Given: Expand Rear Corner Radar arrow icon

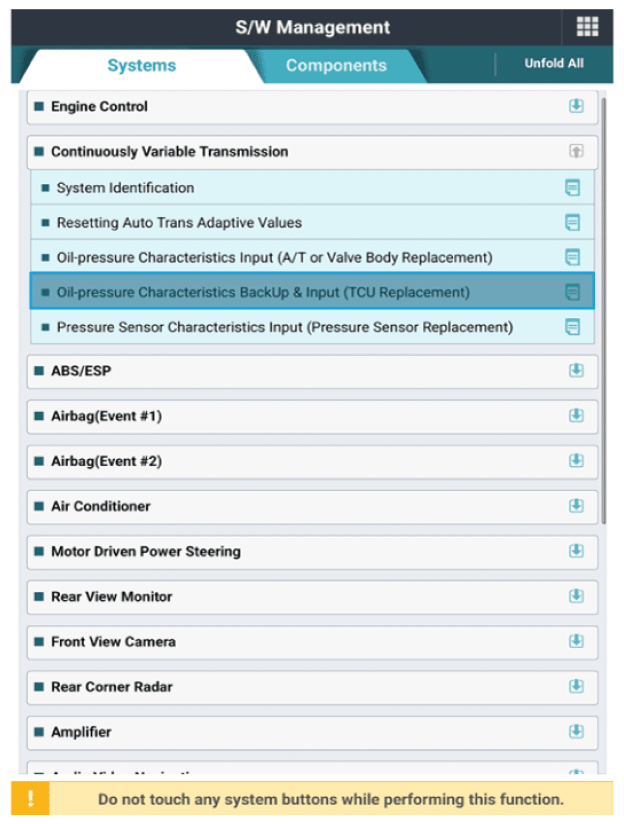Looking at the screenshot, I should click(x=576, y=686).
